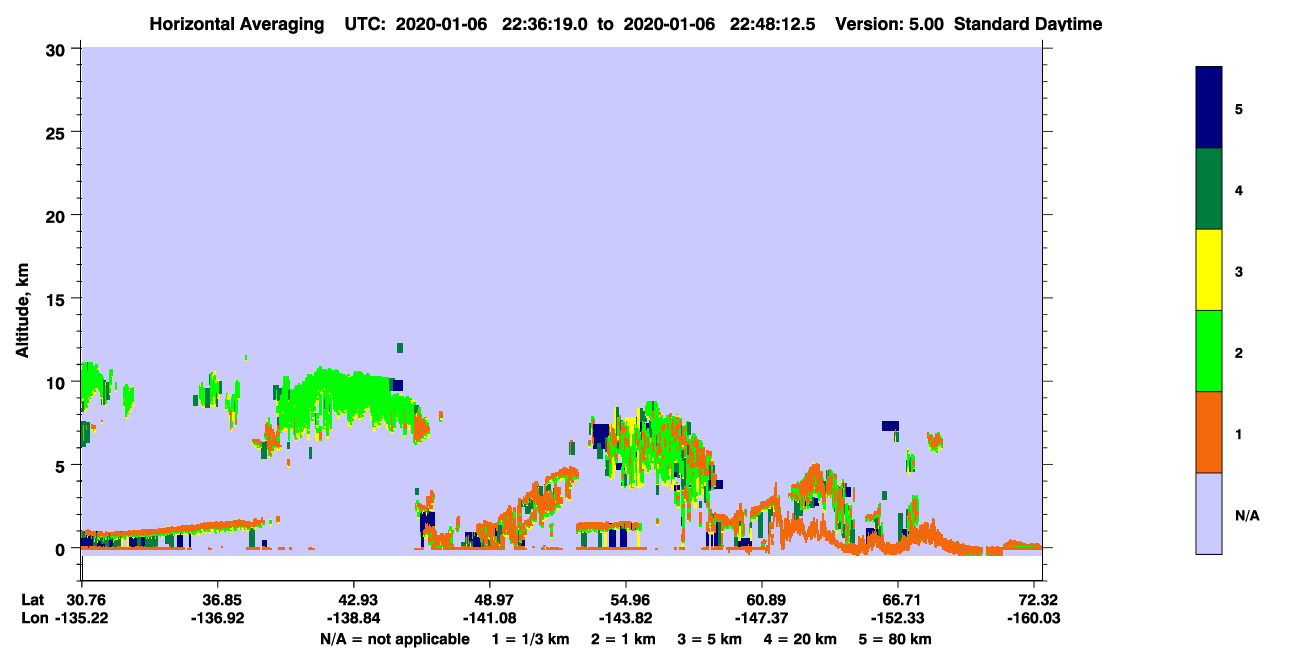Click 'Version: 5.00' in the title
This screenshot has width=1300, height=667.
tap(891, 24)
